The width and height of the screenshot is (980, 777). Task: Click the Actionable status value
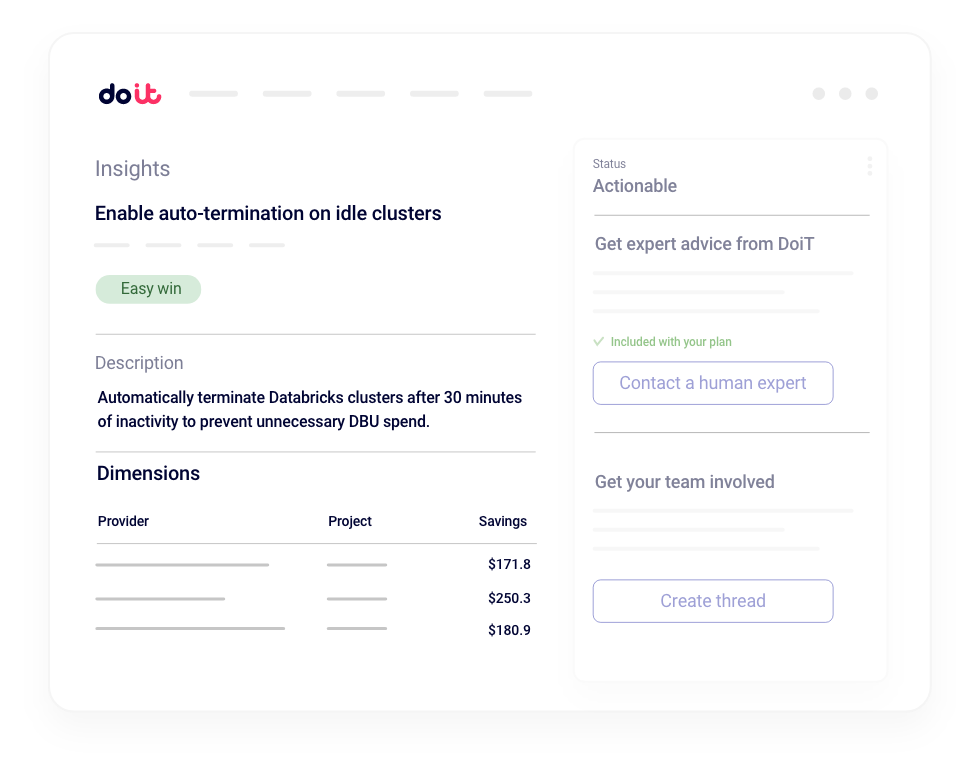tap(635, 186)
